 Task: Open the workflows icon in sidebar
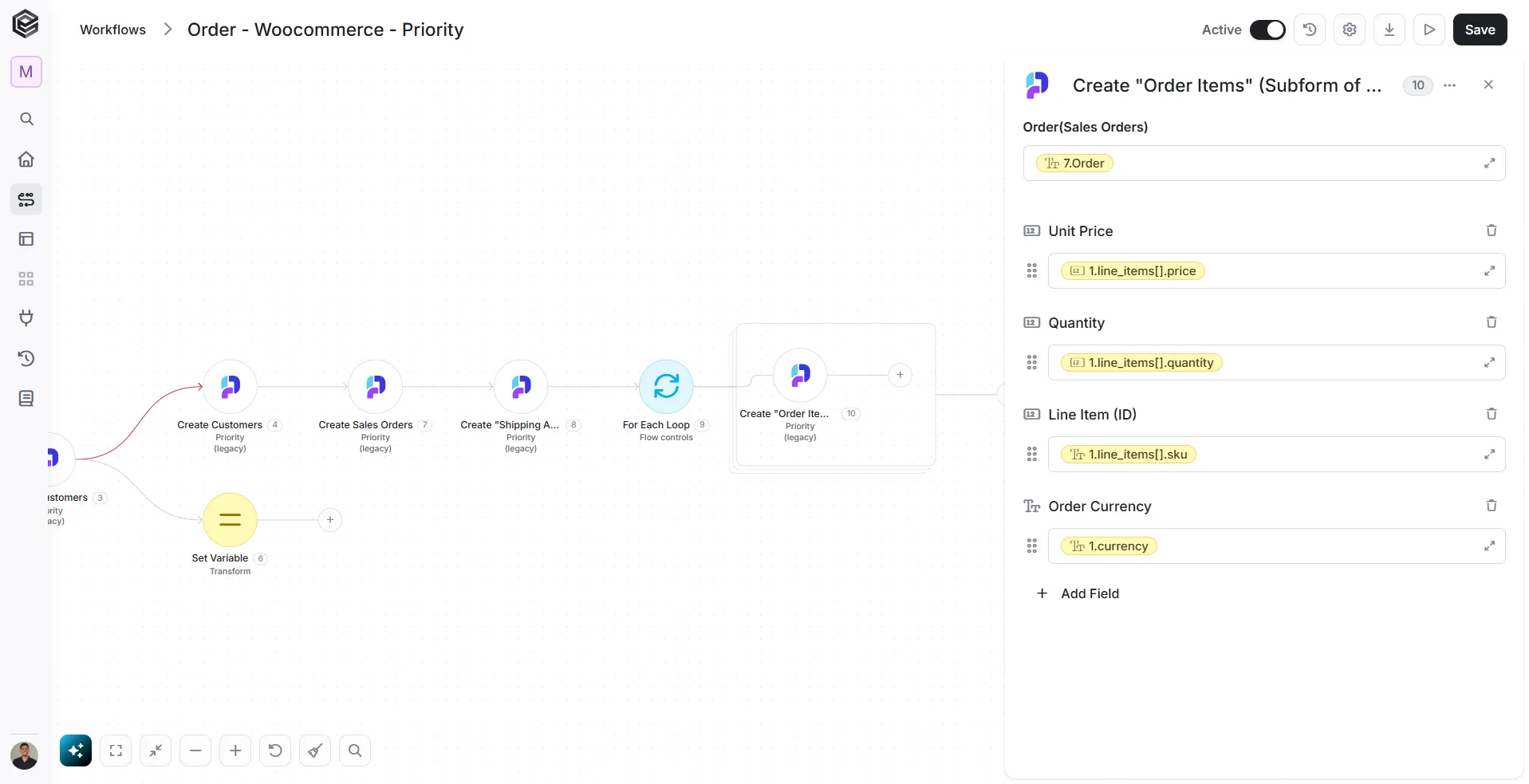click(x=26, y=199)
